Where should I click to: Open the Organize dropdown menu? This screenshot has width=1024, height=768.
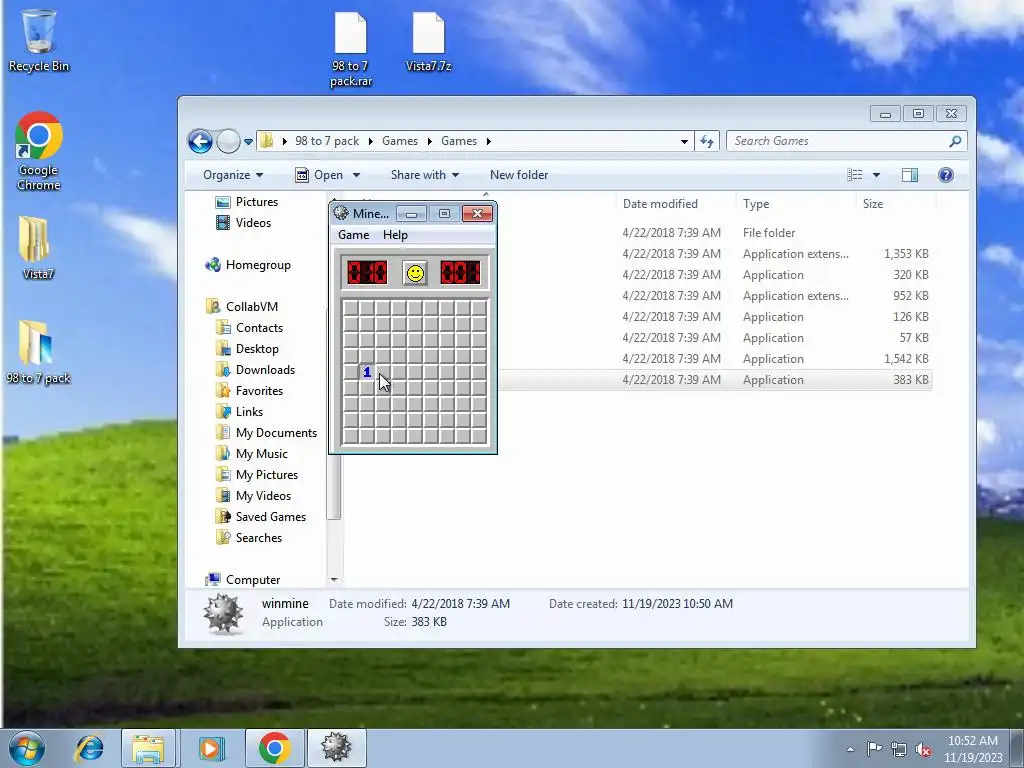(232, 175)
